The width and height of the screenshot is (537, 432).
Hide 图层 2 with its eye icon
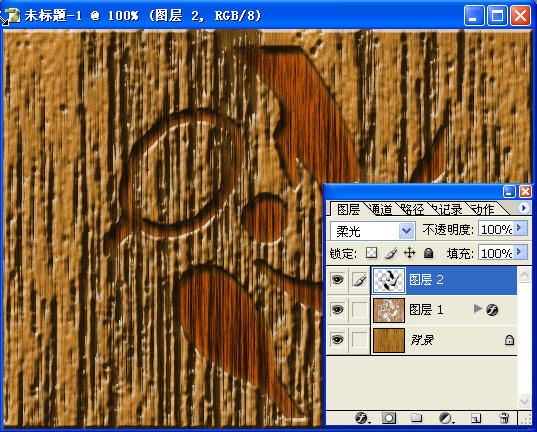(x=337, y=280)
